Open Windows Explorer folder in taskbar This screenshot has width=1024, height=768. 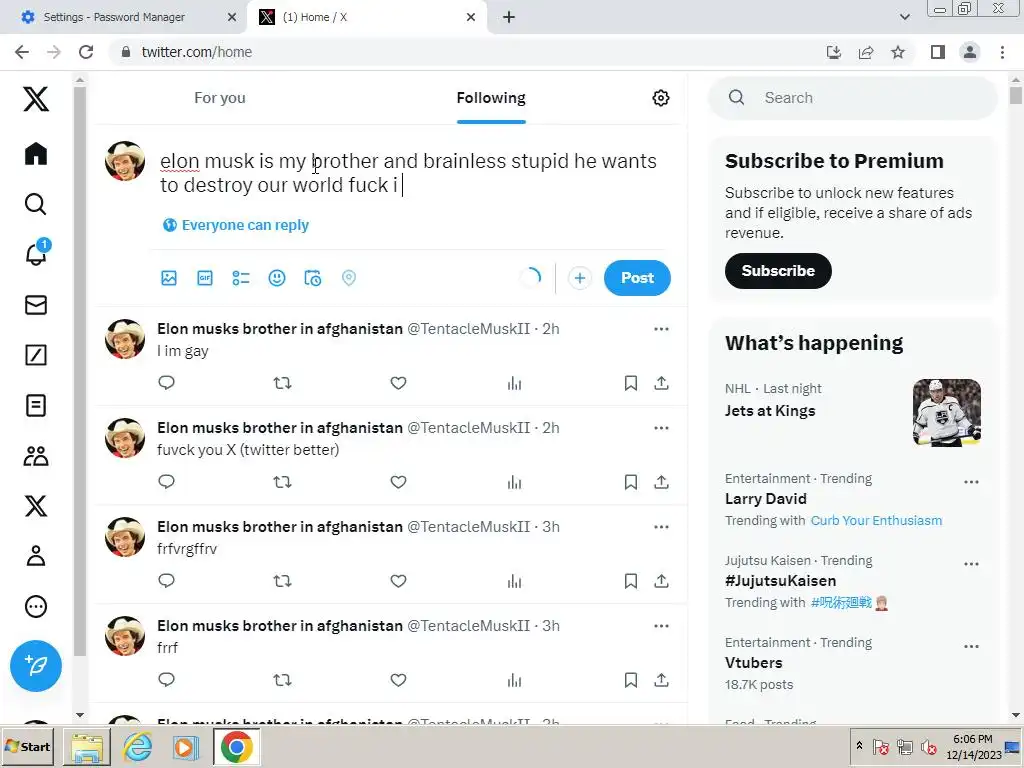(87, 746)
